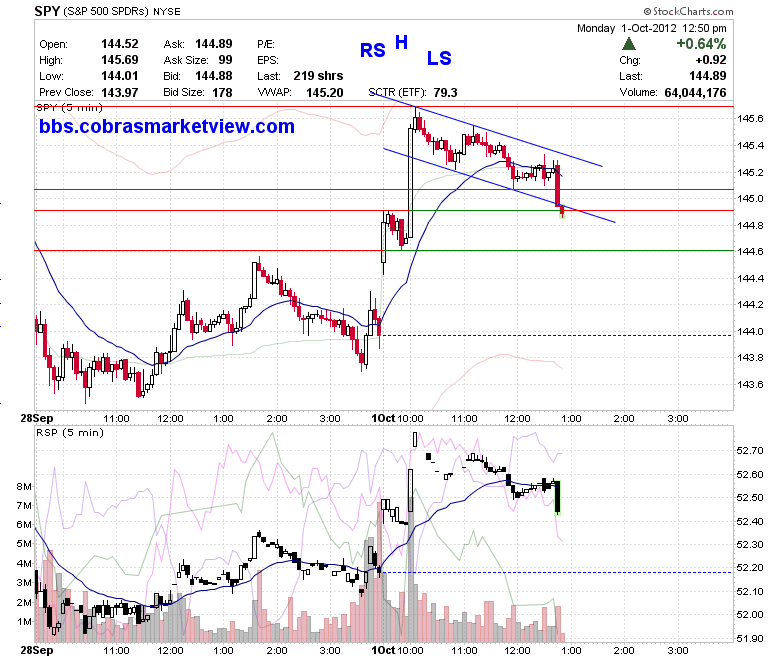Click the 10Oct date marker on SPY axis
Image resolution: width=780 pixels, height=659 pixels.
[383, 418]
